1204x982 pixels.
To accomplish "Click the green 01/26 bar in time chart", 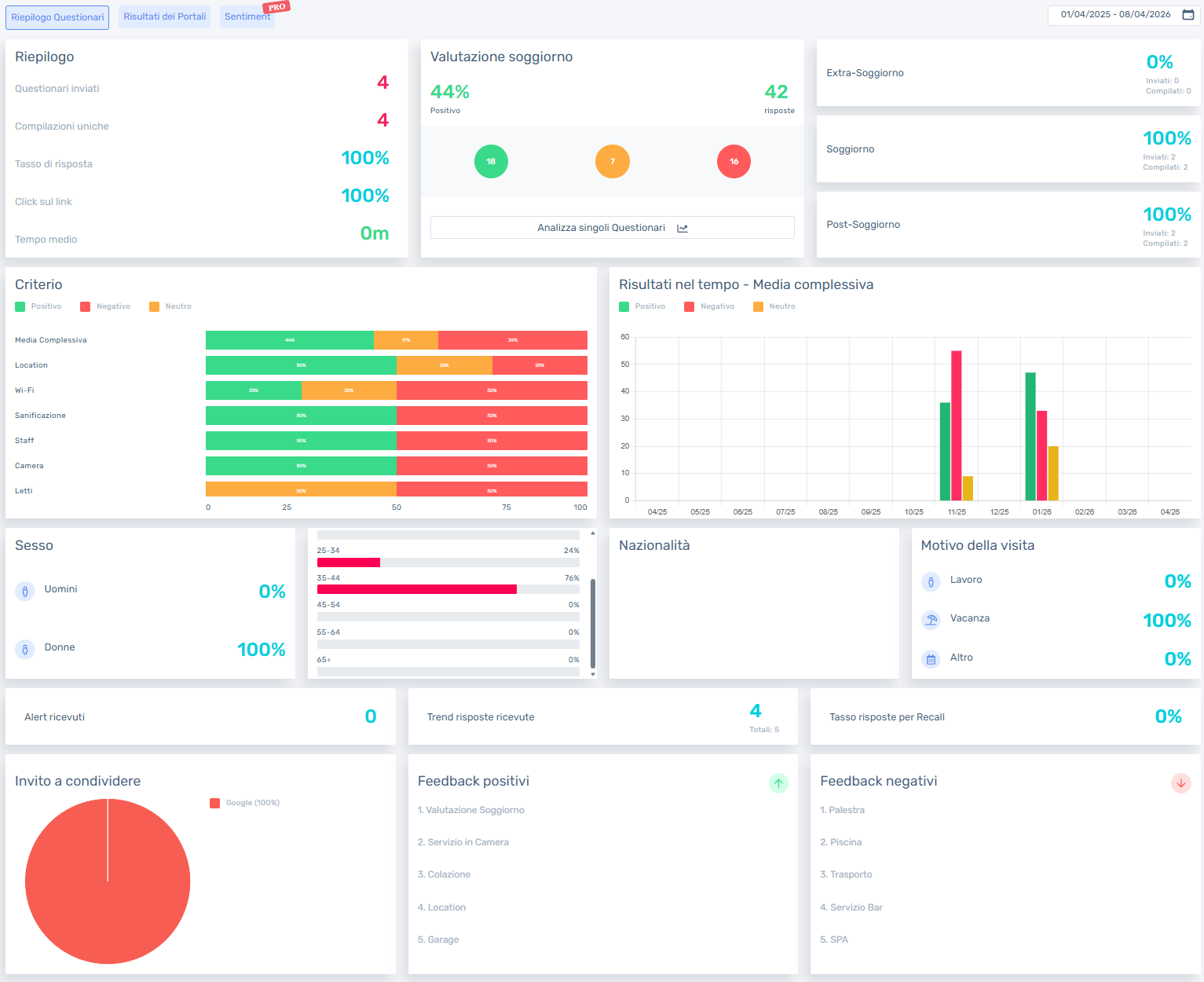I will coord(1030,437).
